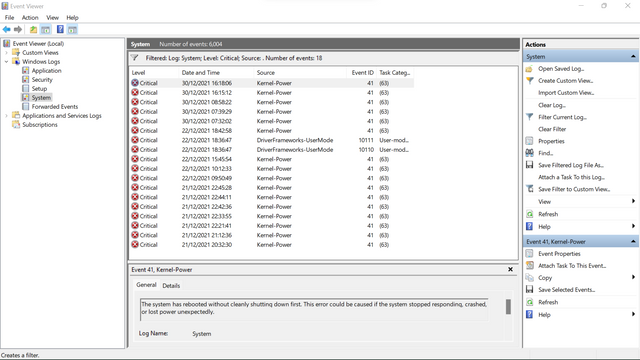This screenshot has width=640, height=360.
Task: Sort by the Event ID column header
Action: [x=361, y=73]
